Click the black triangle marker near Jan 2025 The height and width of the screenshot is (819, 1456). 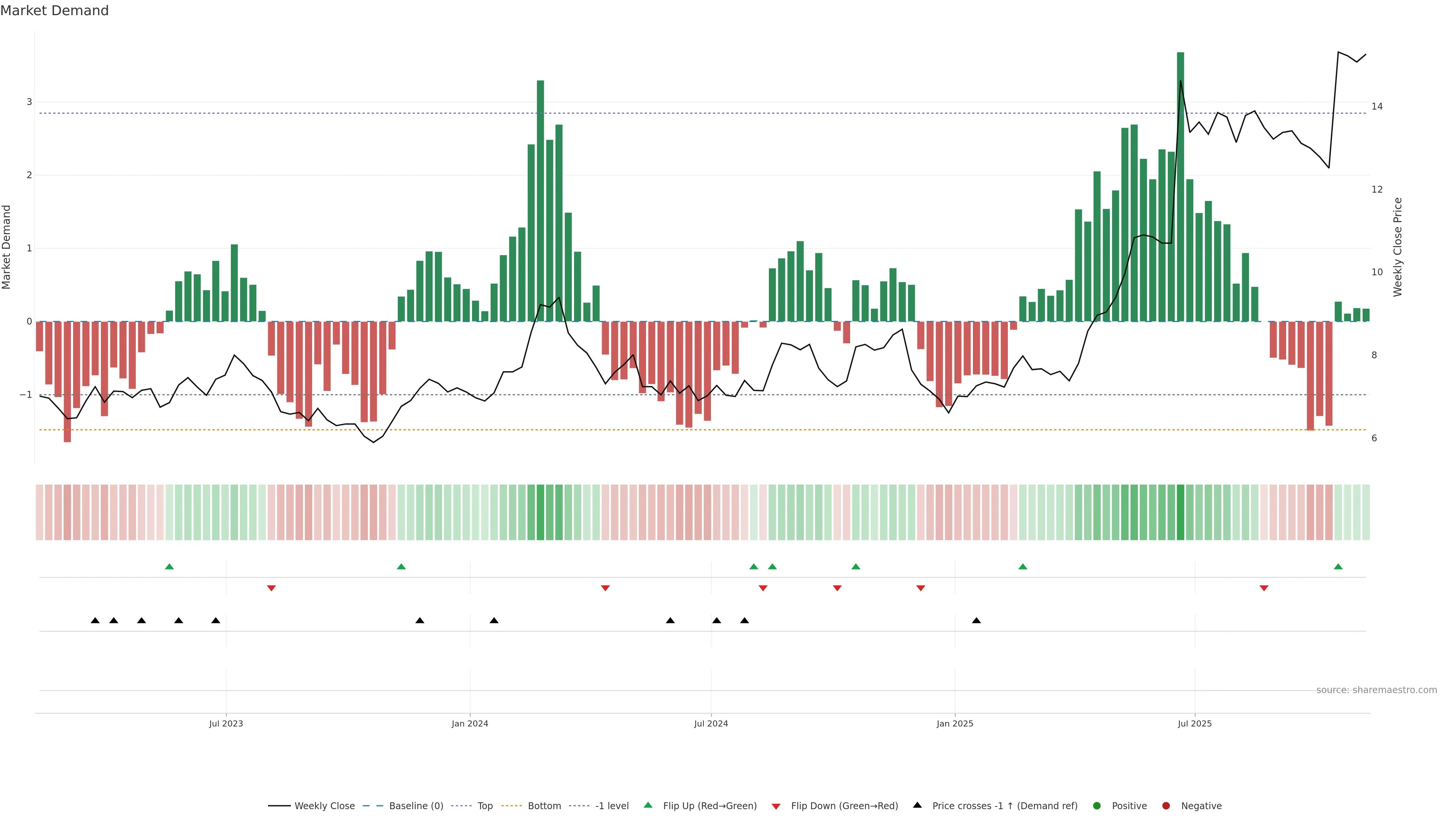click(x=976, y=621)
